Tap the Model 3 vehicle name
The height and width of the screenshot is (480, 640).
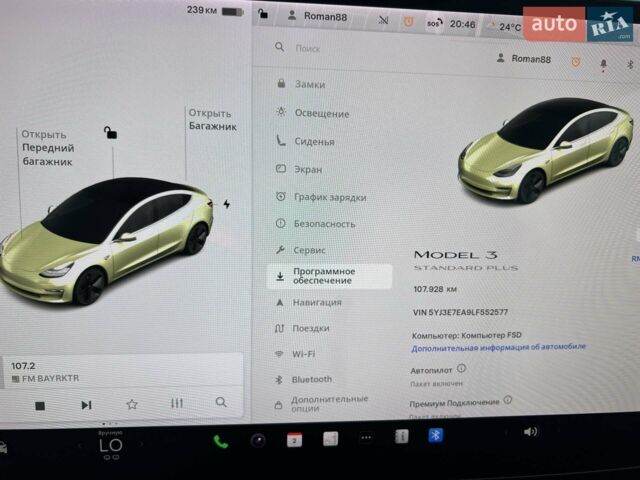coord(456,255)
